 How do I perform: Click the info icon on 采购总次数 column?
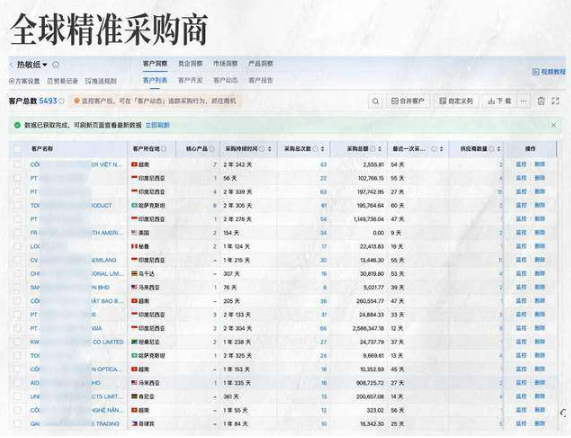click(x=315, y=149)
